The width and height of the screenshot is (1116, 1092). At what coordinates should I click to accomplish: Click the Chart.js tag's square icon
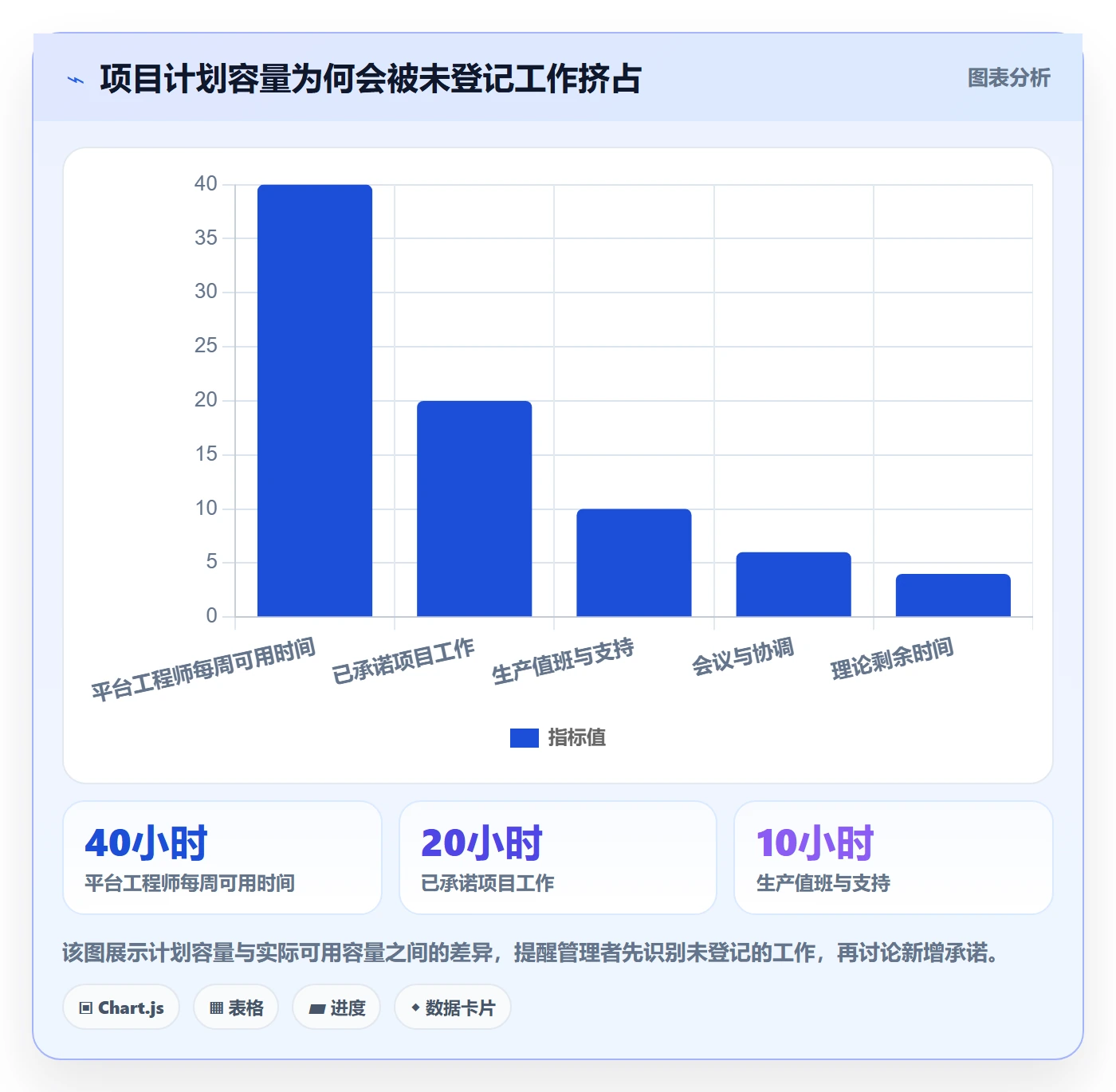click(x=86, y=1008)
